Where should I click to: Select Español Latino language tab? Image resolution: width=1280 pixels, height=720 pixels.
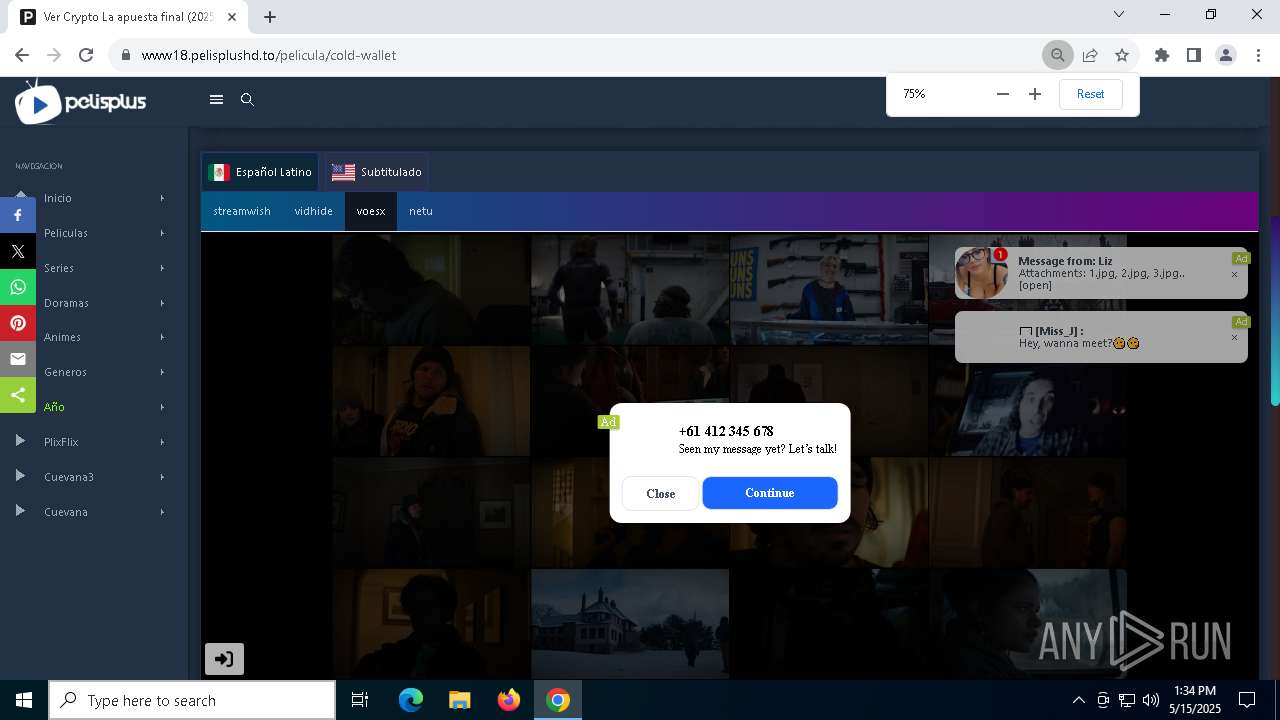coord(260,172)
